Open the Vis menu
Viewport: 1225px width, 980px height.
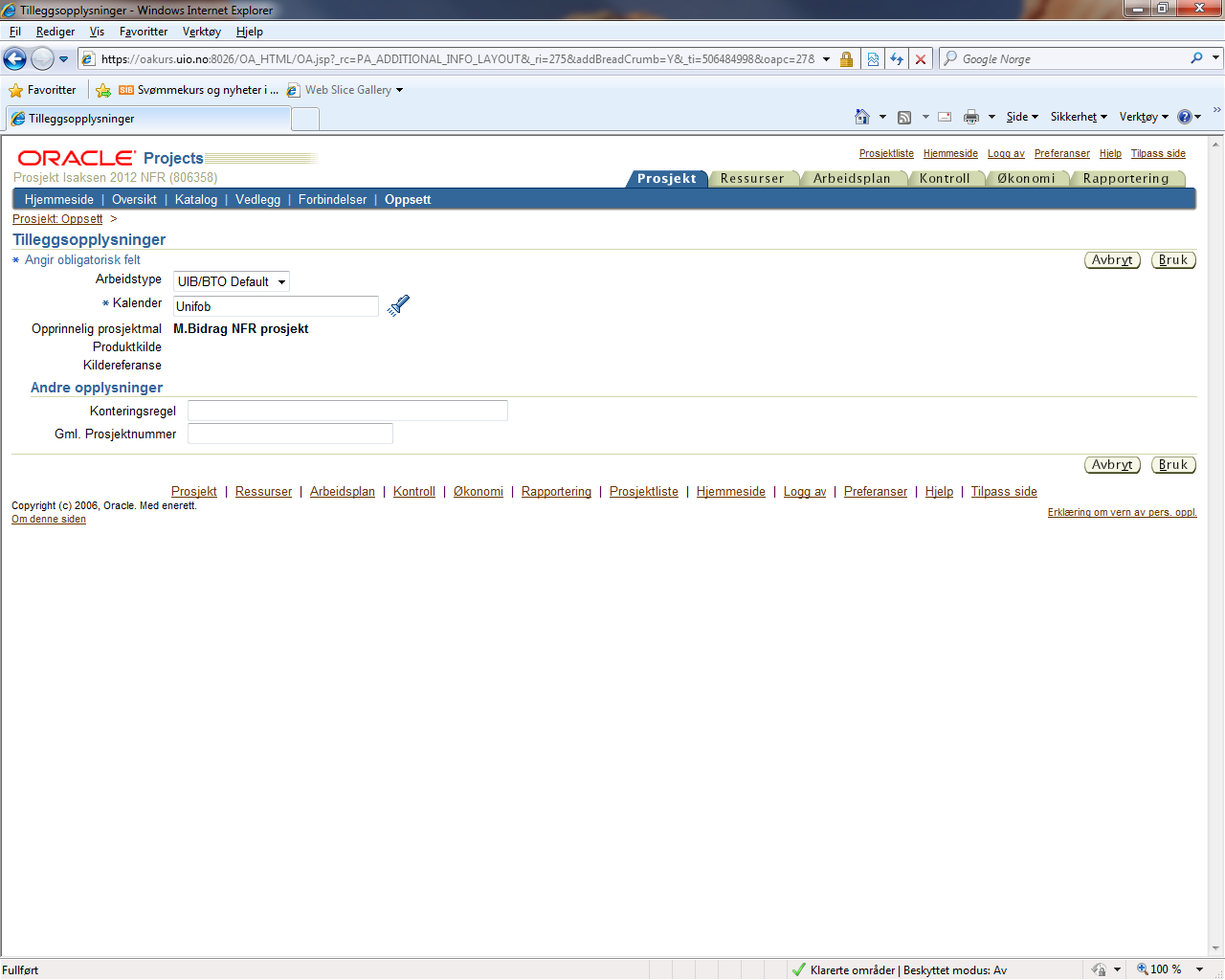97,32
